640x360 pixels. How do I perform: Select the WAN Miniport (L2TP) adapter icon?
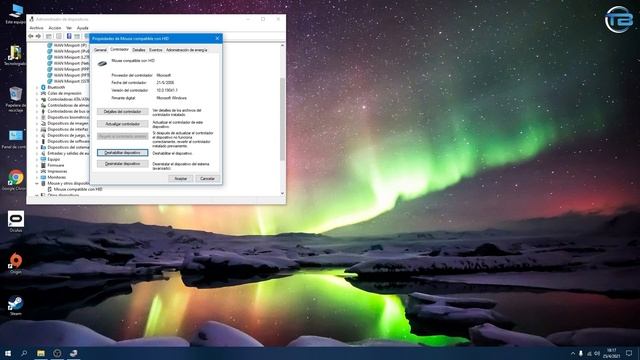(x=50, y=57)
